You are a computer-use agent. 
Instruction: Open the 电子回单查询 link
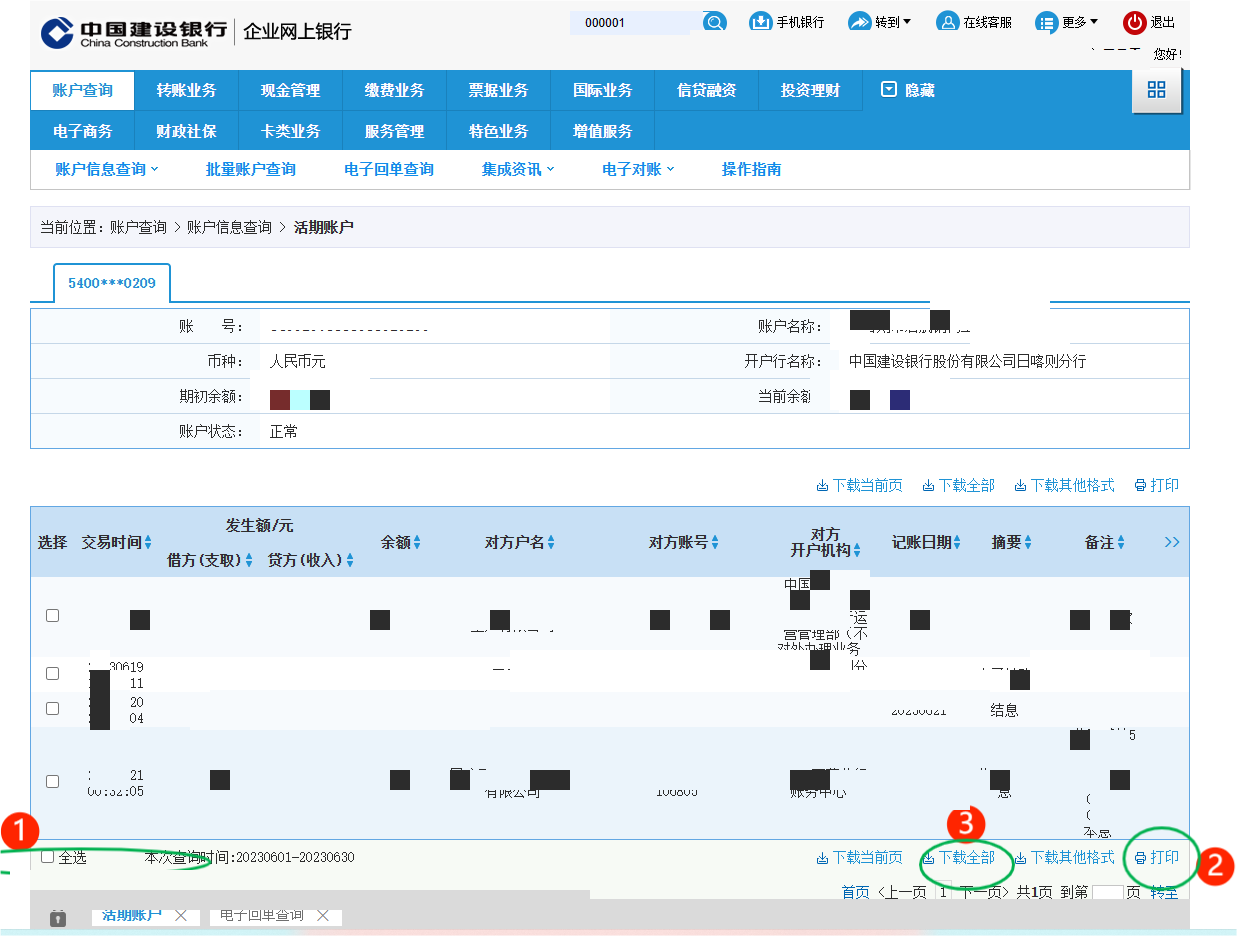(389, 170)
